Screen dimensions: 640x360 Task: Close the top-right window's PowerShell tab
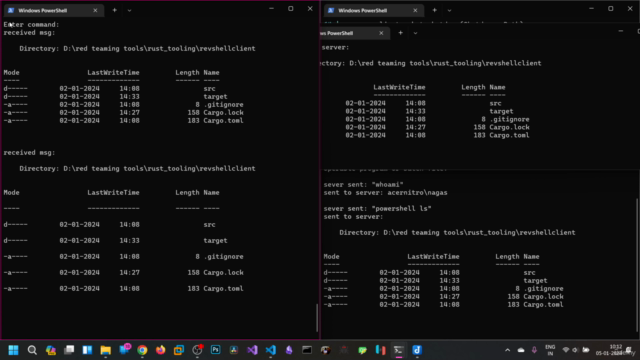pyautogui.click(x=415, y=10)
